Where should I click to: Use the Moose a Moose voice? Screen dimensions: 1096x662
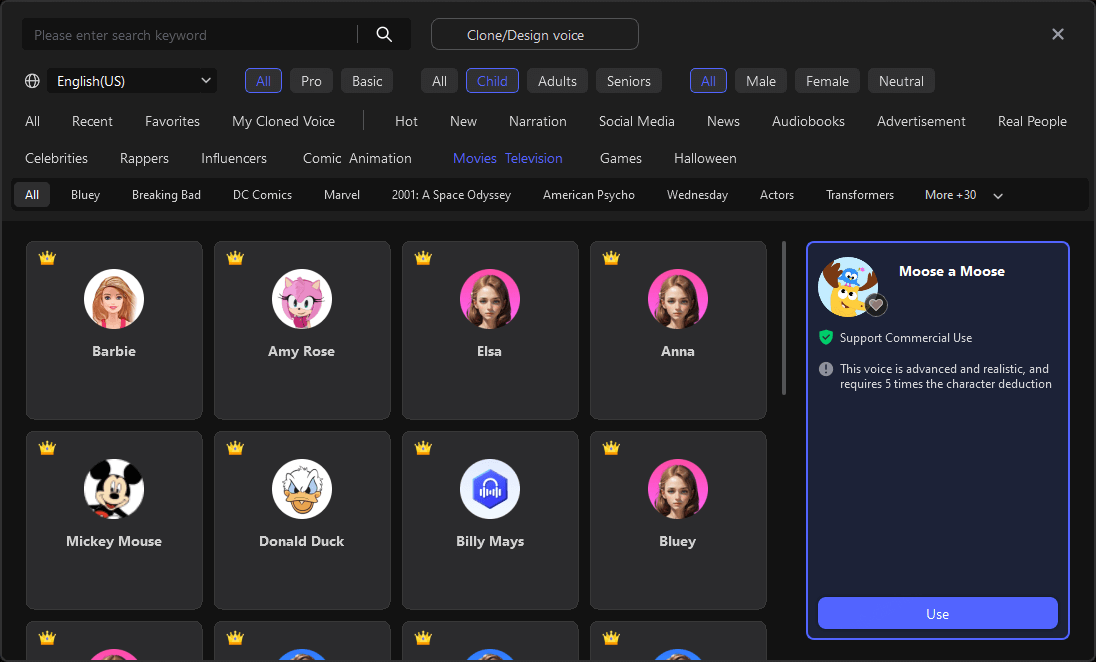click(937, 613)
